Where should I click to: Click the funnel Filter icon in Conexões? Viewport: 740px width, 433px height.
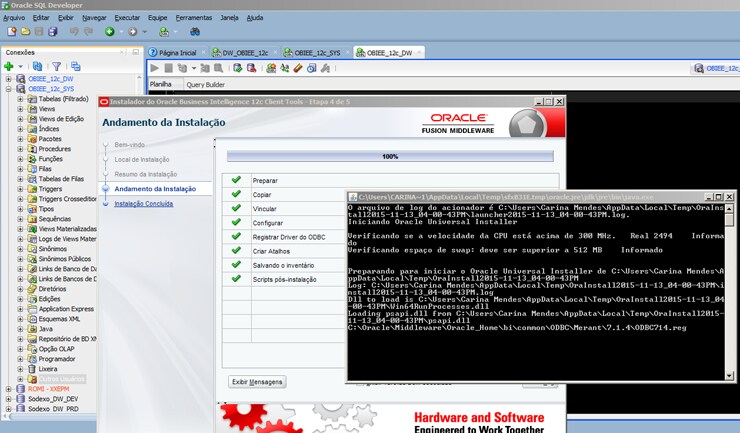(57, 67)
